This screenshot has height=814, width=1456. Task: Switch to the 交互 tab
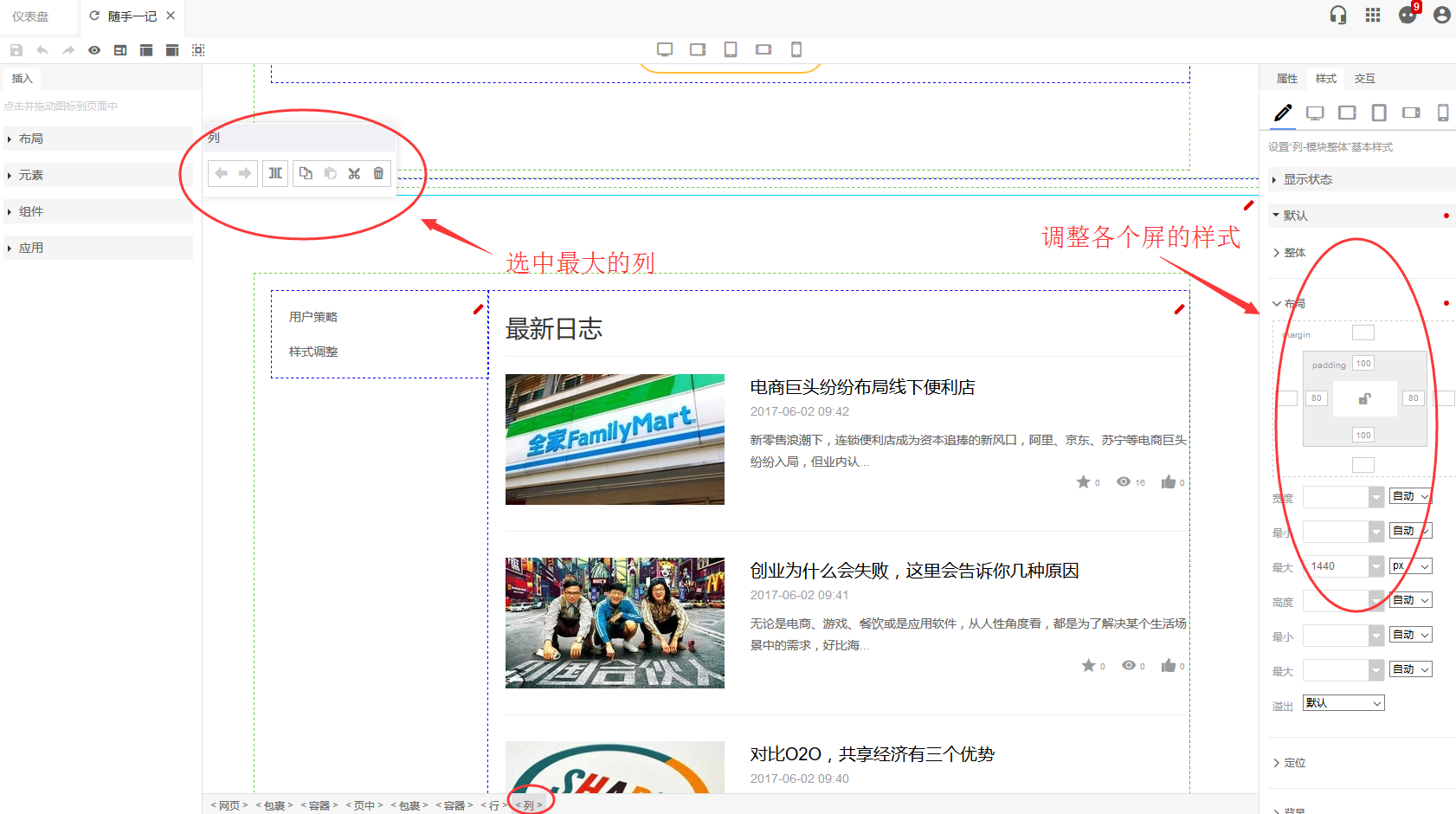pos(1364,79)
